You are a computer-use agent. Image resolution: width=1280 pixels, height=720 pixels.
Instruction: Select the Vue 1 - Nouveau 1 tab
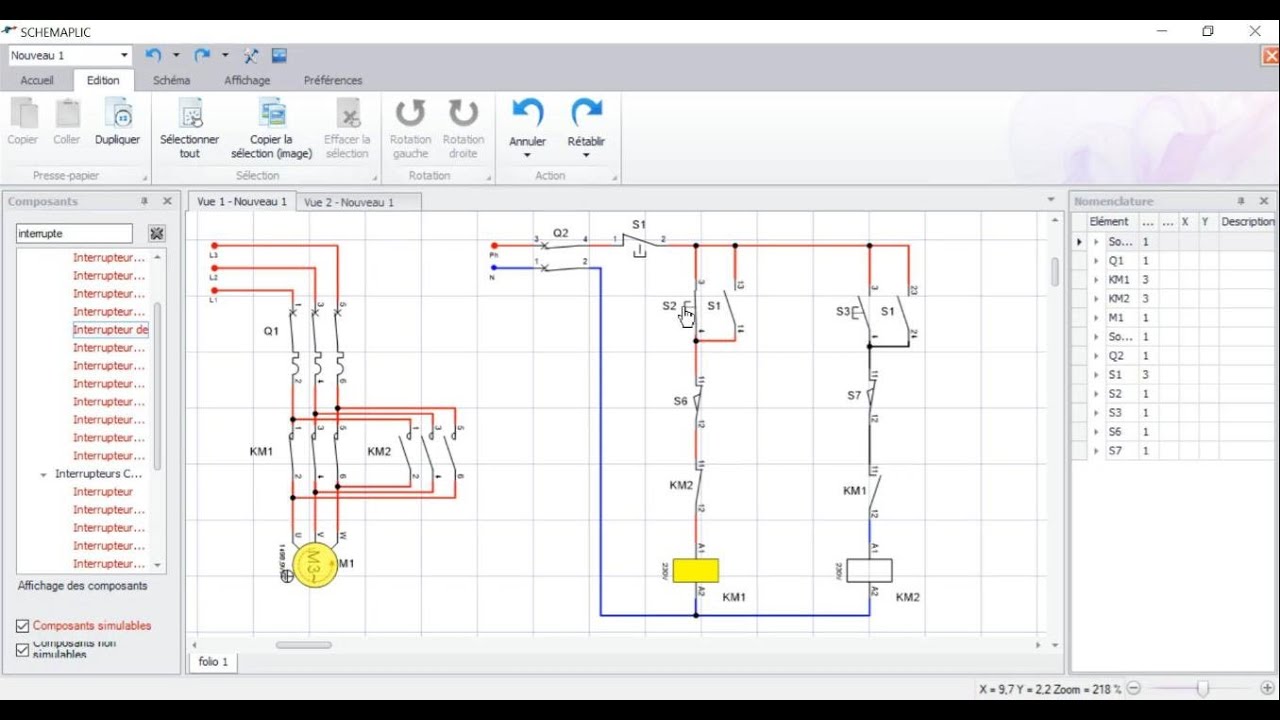click(x=242, y=201)
